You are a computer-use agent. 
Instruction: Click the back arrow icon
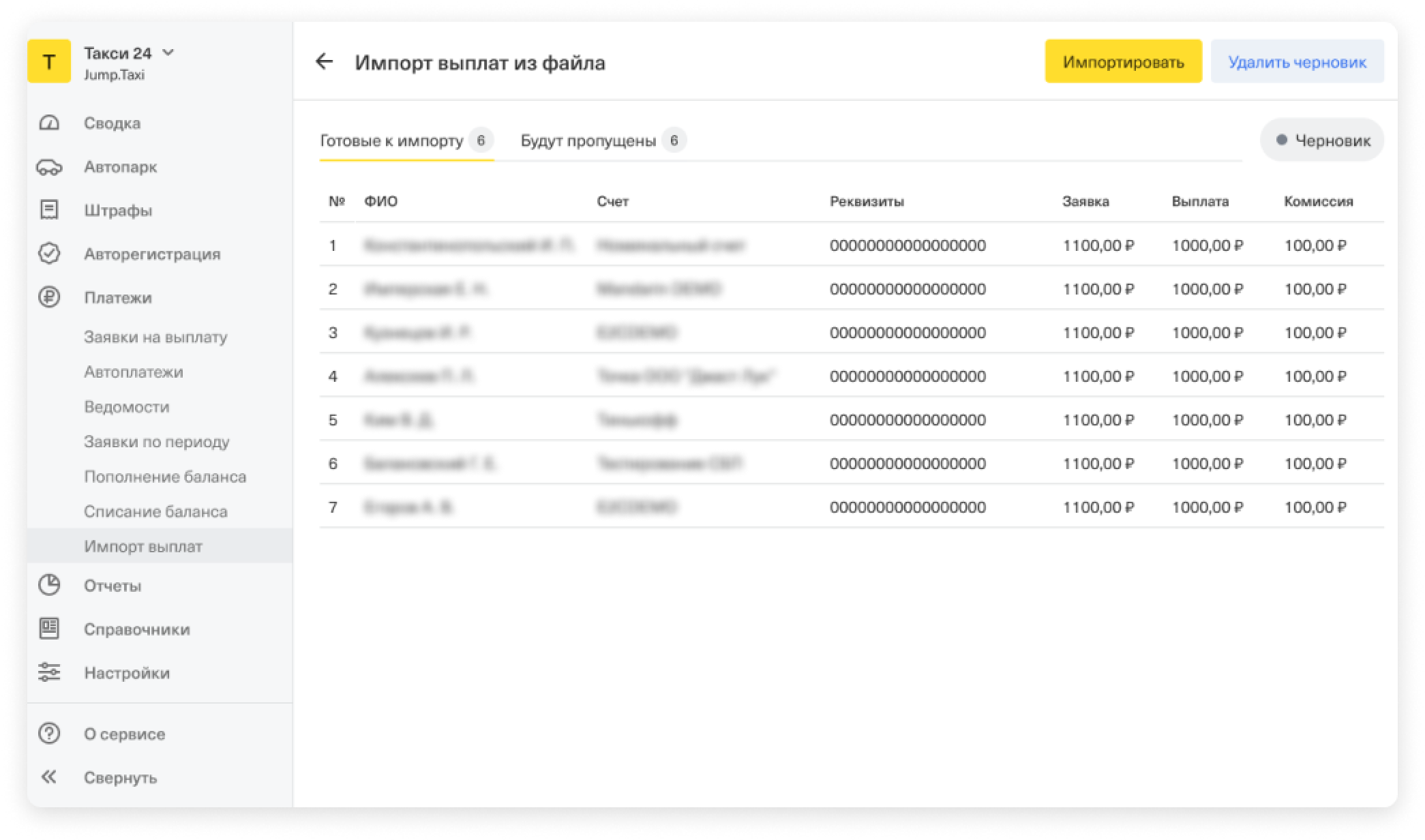pyautogui.click(x=324, y=62)
